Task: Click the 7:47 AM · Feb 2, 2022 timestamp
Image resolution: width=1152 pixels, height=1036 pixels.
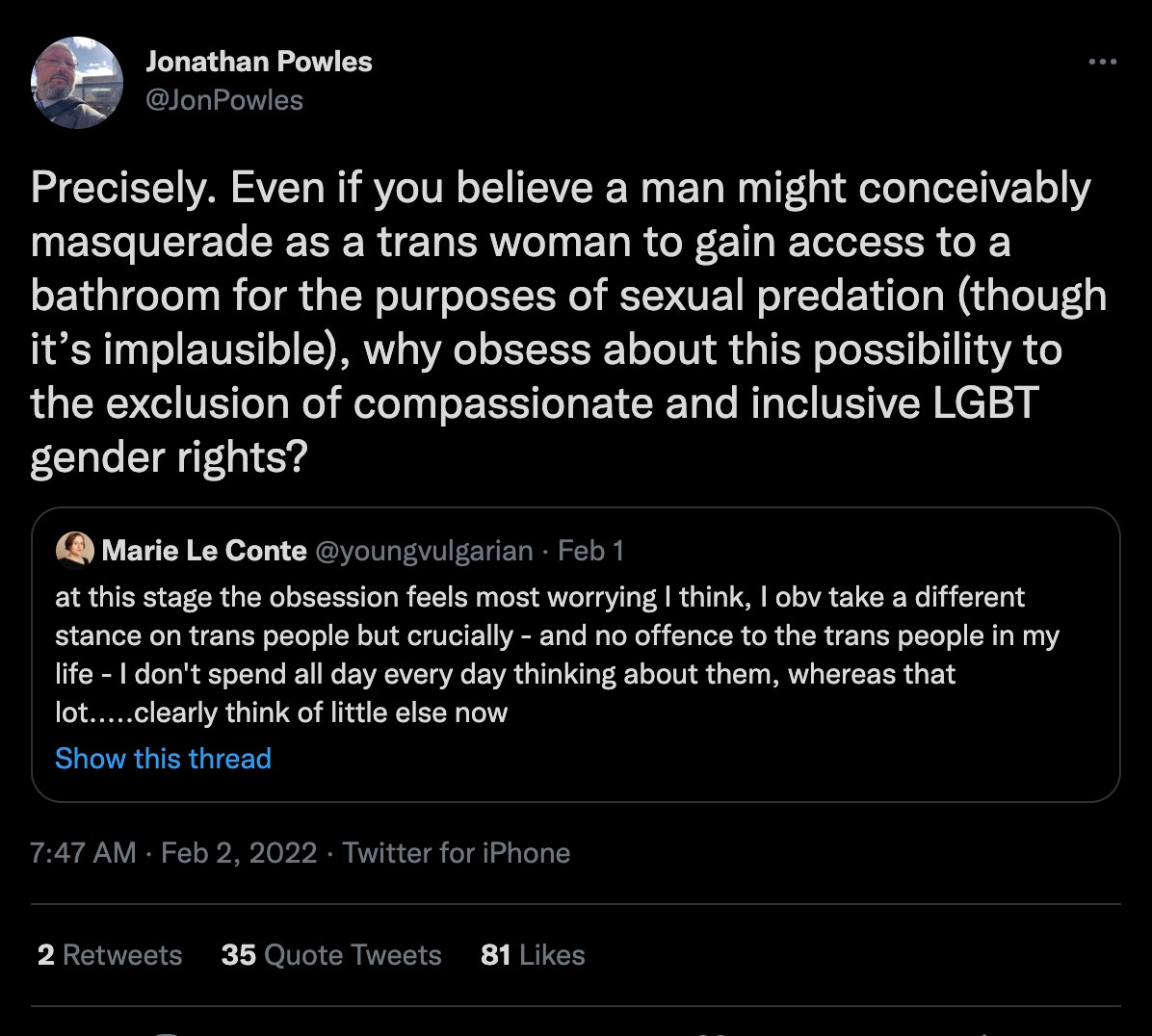Action: (x=173, y=853)
